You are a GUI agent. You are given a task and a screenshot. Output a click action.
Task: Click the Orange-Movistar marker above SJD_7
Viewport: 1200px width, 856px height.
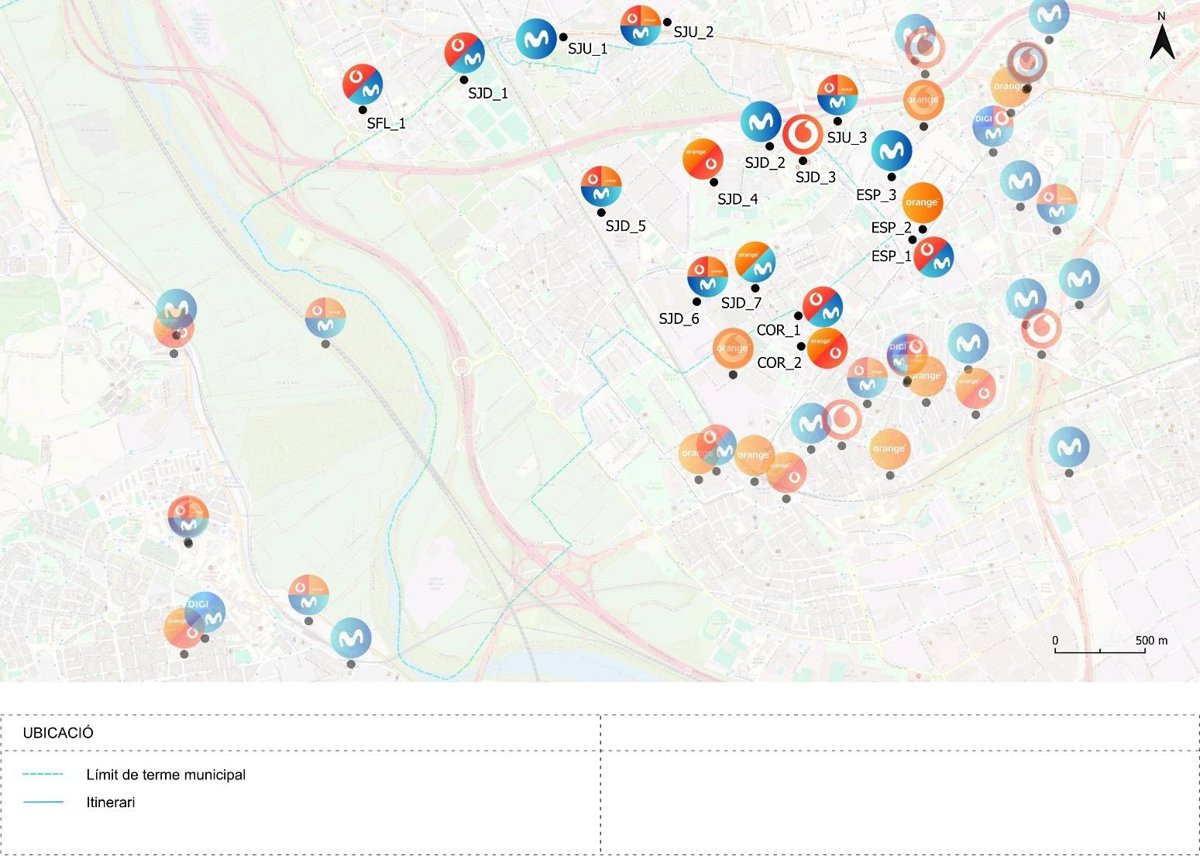755,262
